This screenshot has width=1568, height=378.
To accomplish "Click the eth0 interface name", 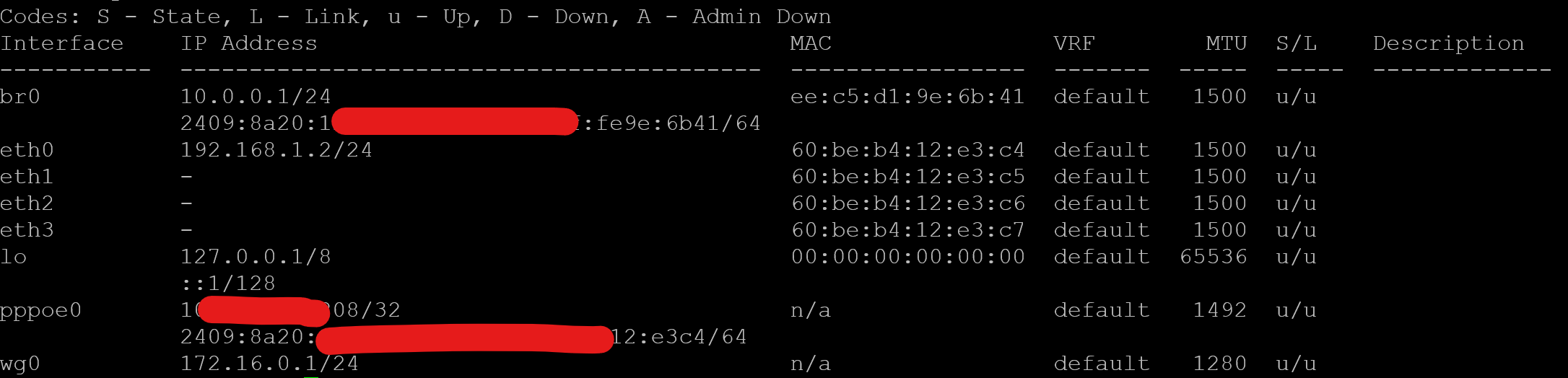I will [x=27, y=150].
